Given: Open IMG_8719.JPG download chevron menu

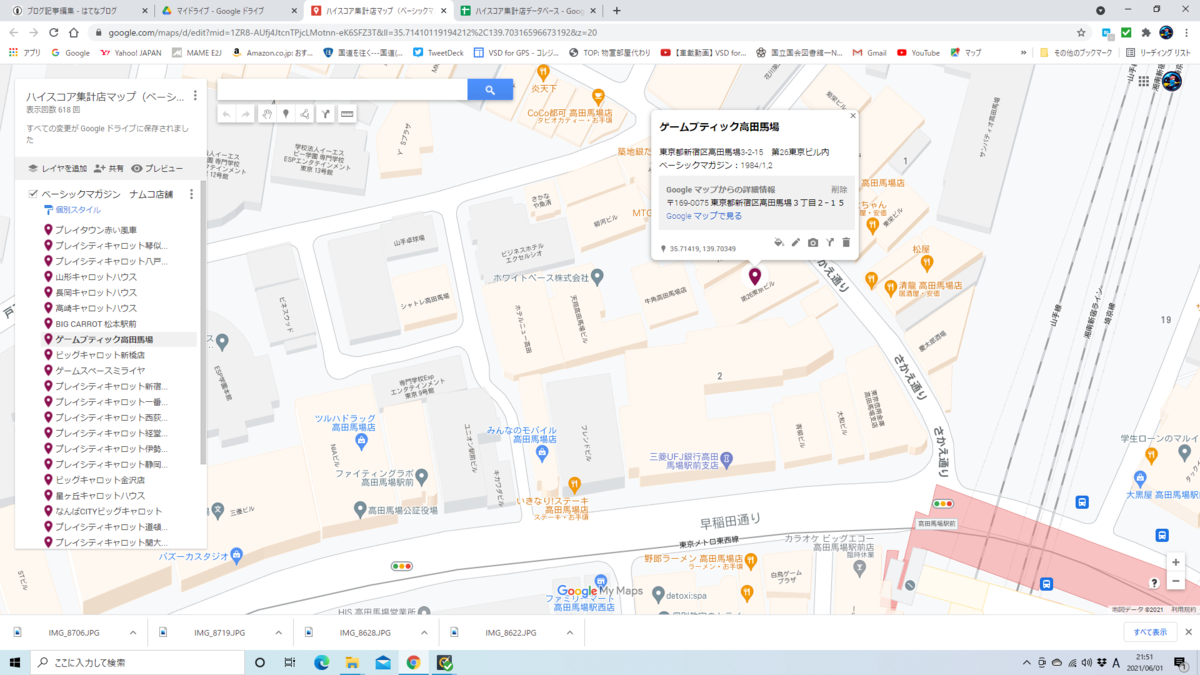Looking at the screenshot, I should point(279,633).
